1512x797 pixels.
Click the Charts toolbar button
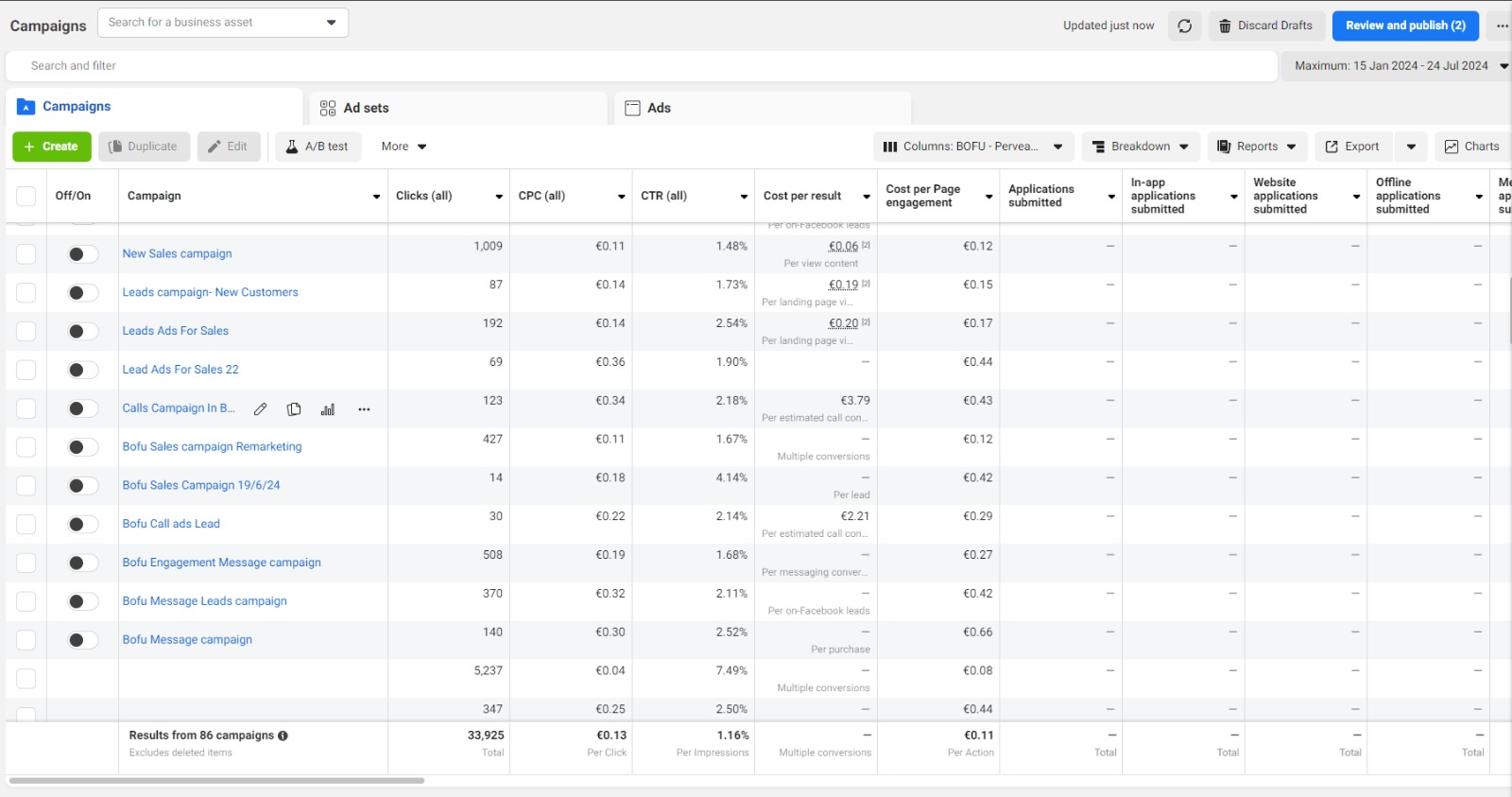coord(1472,147)
